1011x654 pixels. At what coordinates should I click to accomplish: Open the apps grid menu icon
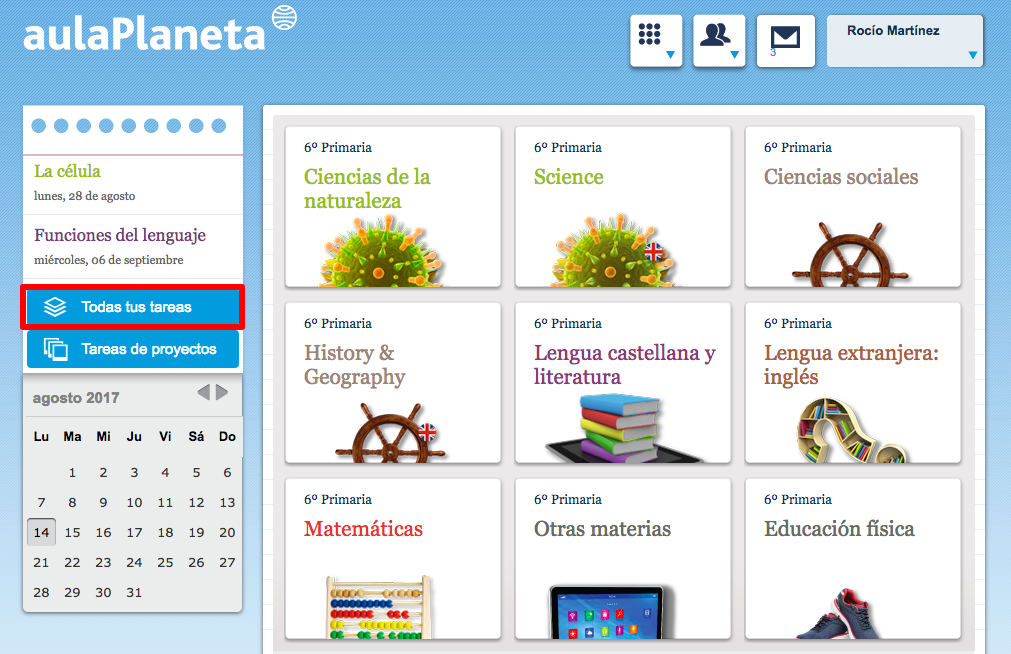pyautogui.click(x=655, y=40)
